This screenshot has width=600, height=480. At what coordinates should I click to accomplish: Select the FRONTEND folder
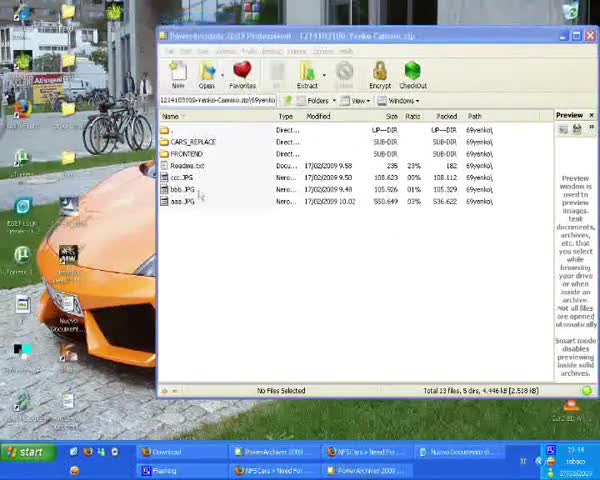click(186, 154)
